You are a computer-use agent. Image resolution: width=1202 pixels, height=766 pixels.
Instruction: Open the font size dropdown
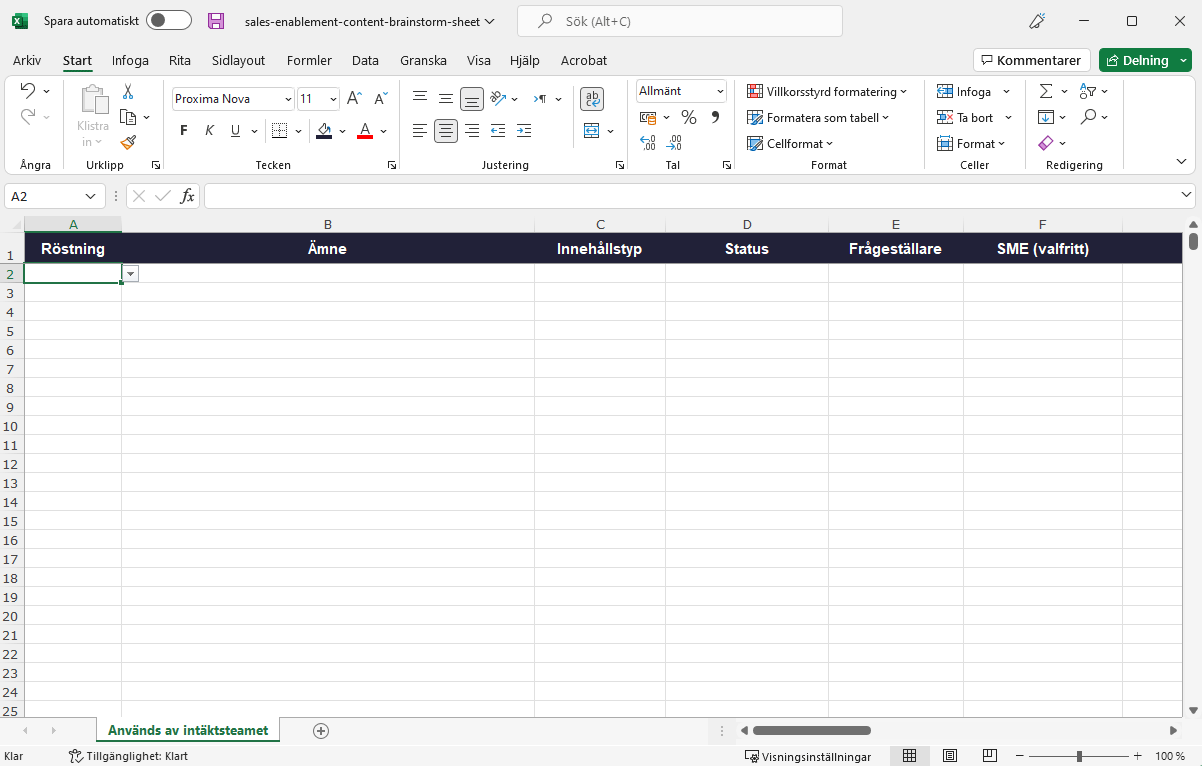click(331, 98)
